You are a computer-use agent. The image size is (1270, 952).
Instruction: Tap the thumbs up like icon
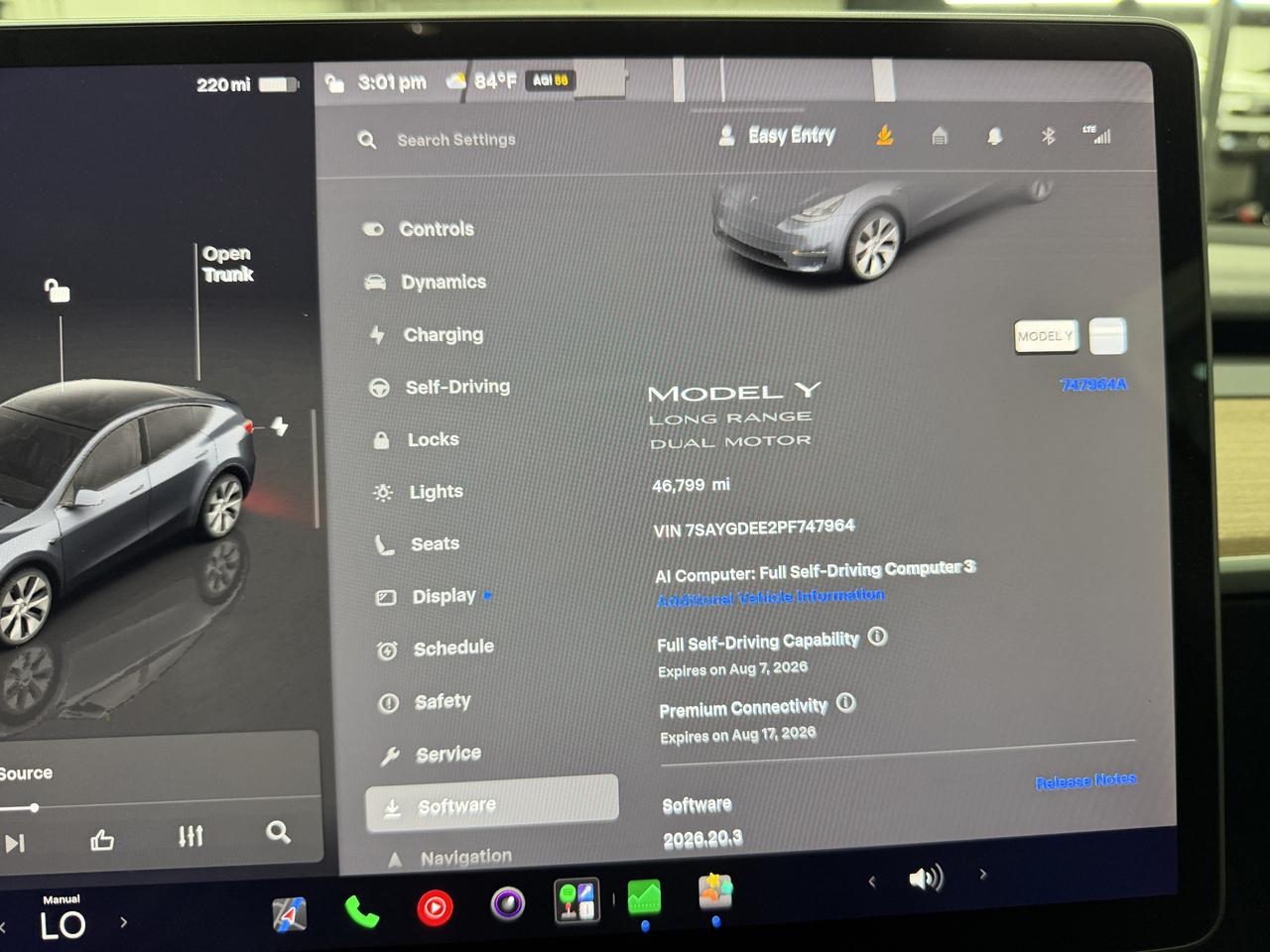click(x=102, y=840)
